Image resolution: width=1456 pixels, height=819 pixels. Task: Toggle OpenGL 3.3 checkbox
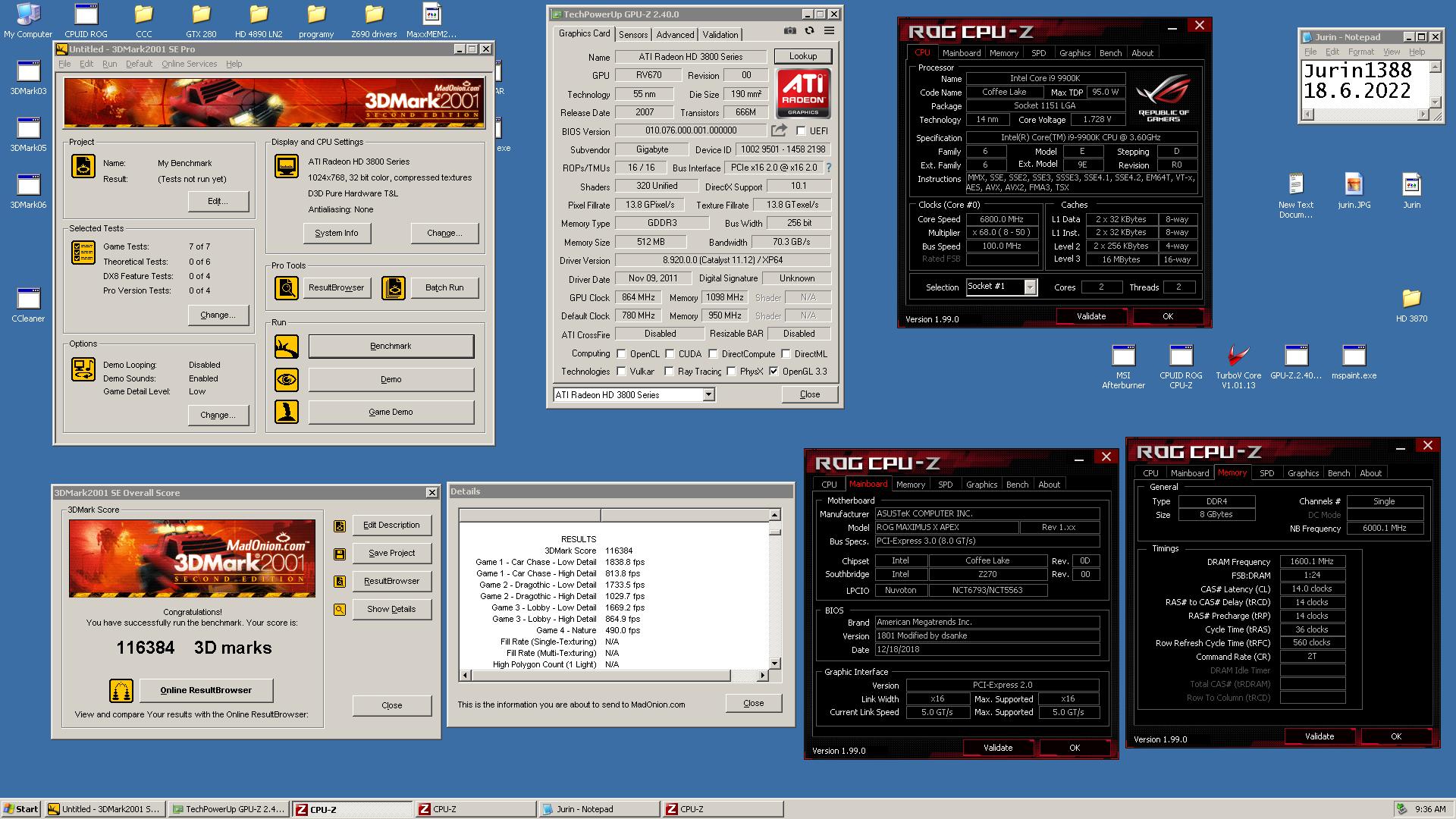pos(773,372)
